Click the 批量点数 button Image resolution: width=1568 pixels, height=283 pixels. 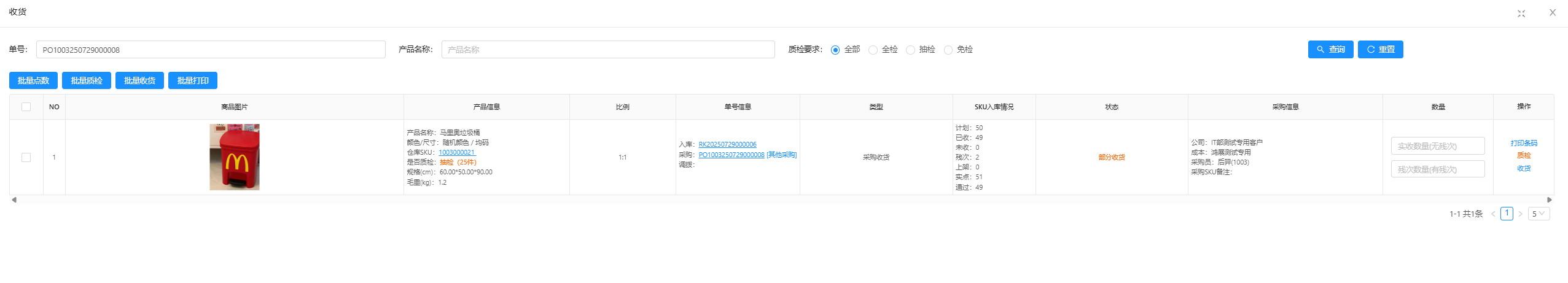(x=33, y=80)
